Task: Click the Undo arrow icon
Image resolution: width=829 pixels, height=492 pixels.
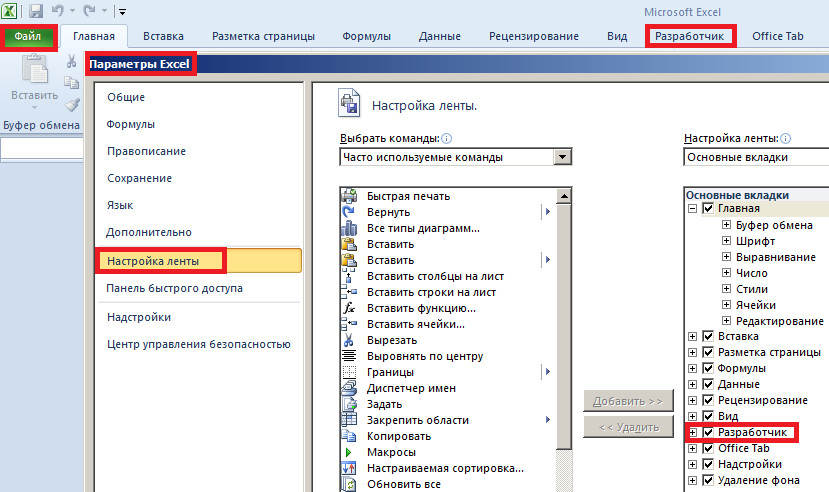Action: pyautogui.click(x=58, y=10)
